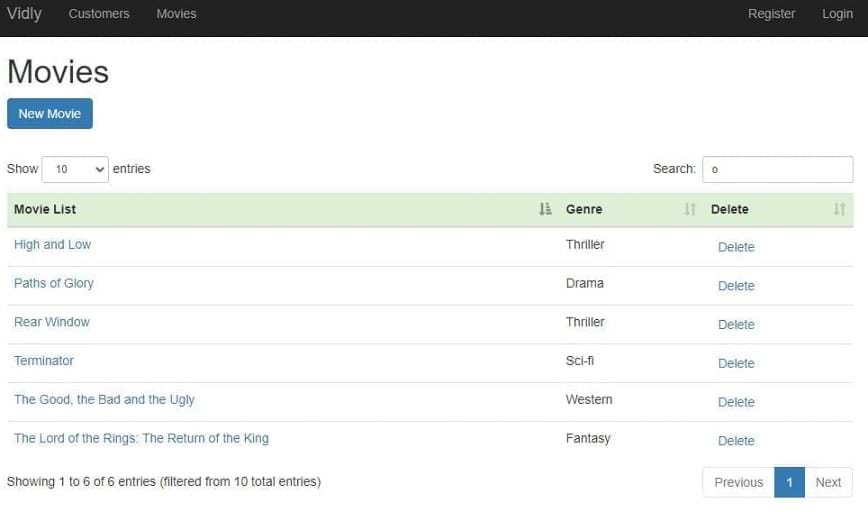Viewport: 868px width, 512px height.
Task: Focus the Search input field
Action: pos(777,169)
